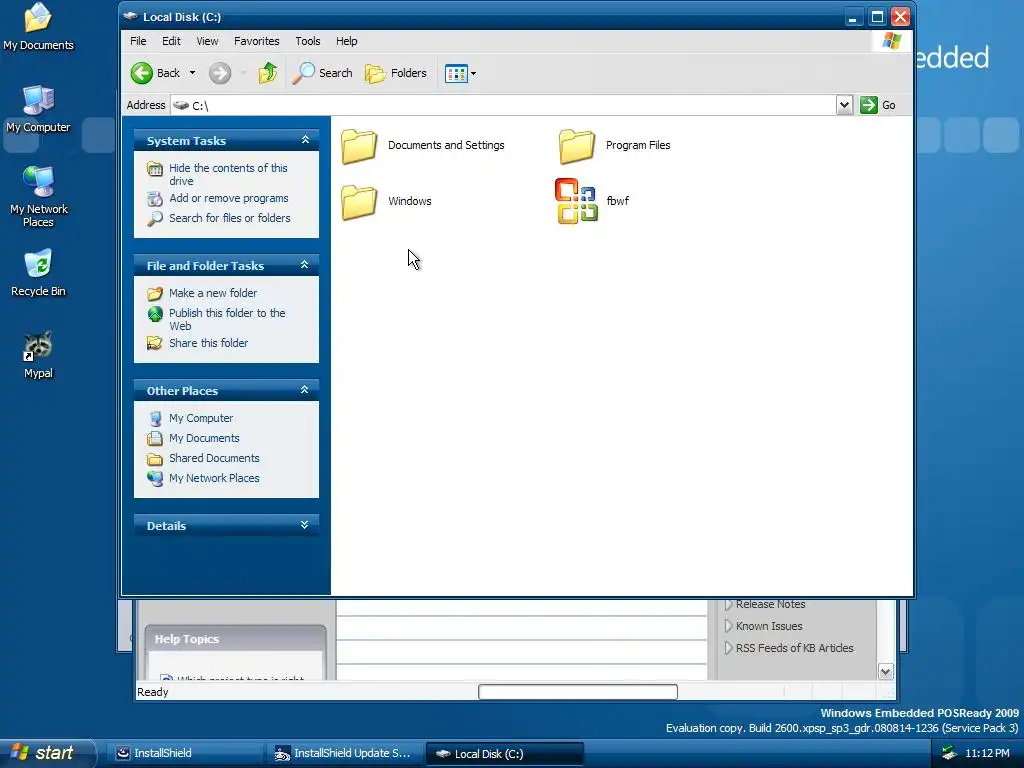Click Publish this folder to the Web
The image size is (1024, 768).
click(227, 319)
